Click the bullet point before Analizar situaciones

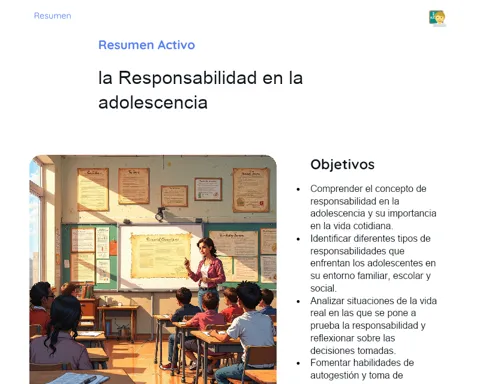coord(298,301)
